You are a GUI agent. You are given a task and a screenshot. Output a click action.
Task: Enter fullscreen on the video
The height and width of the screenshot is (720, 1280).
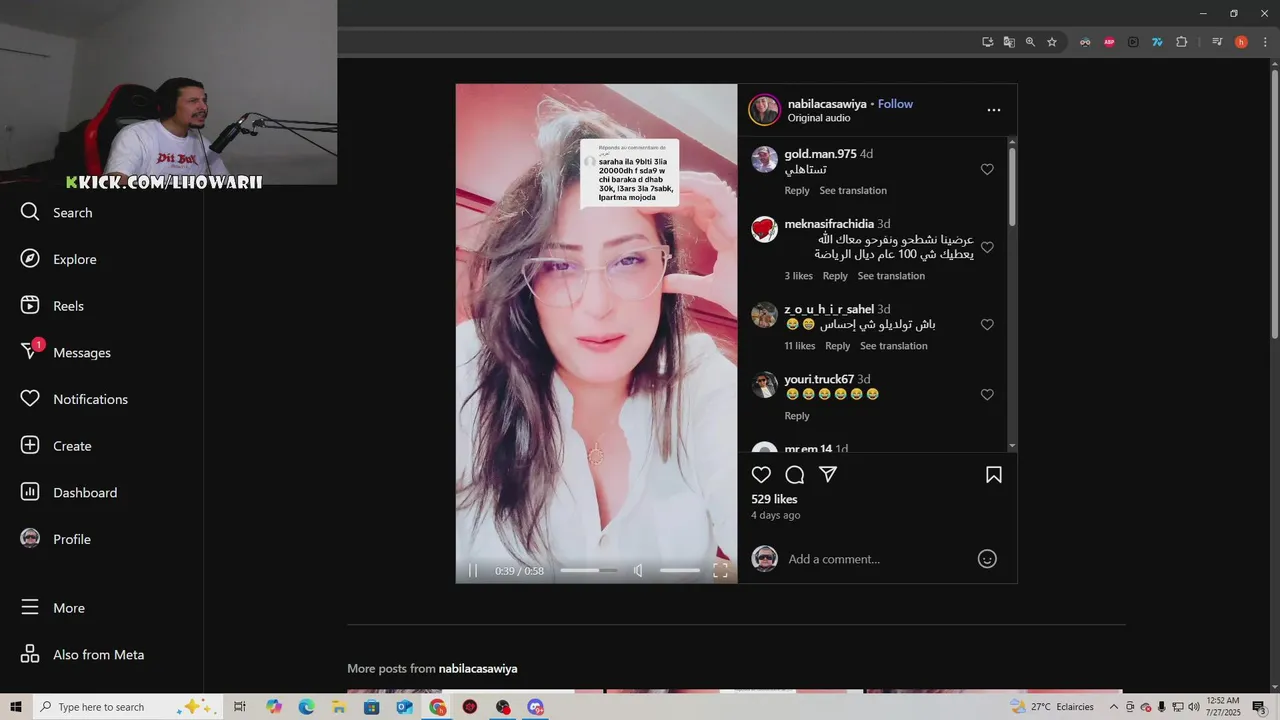point(720,571)
